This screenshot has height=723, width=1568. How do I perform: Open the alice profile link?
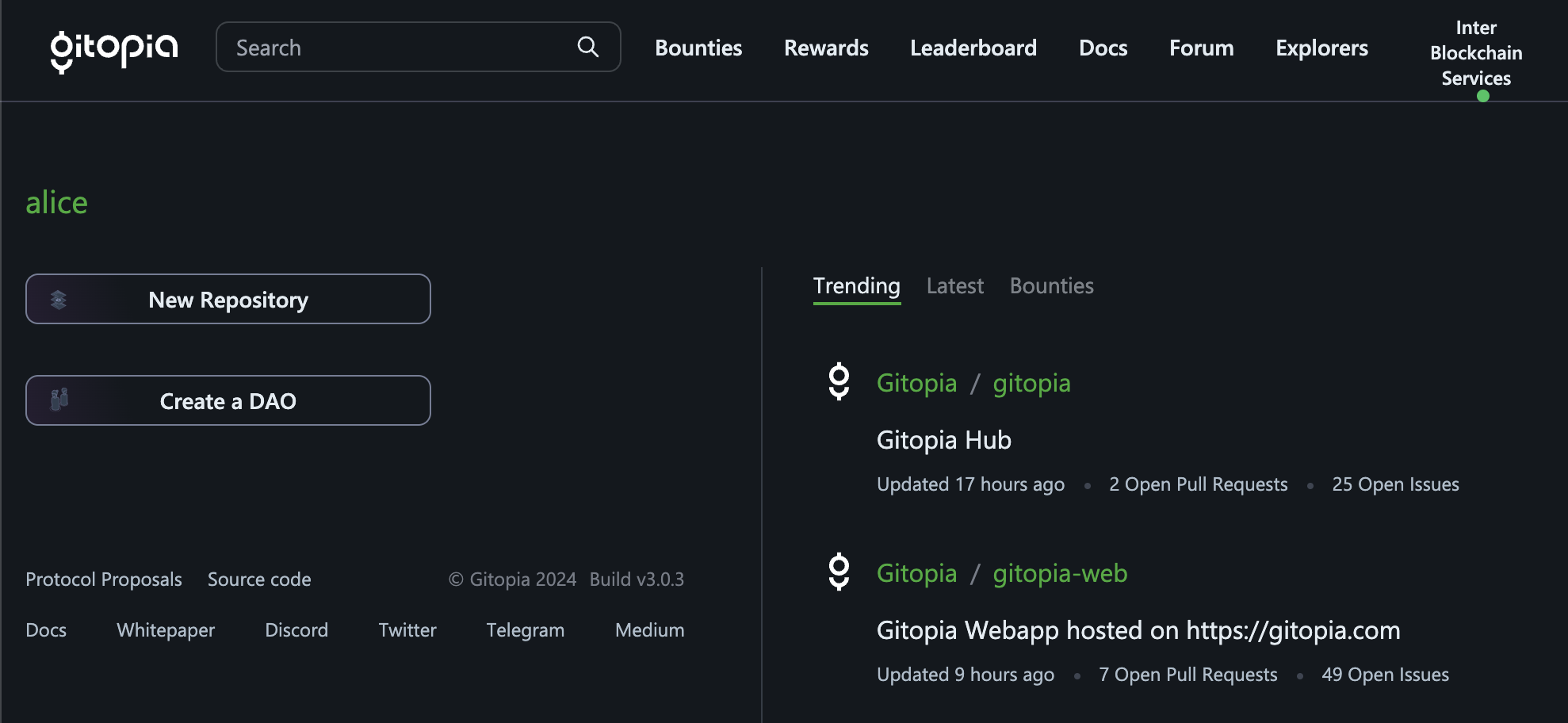click(x=56, y=203)
